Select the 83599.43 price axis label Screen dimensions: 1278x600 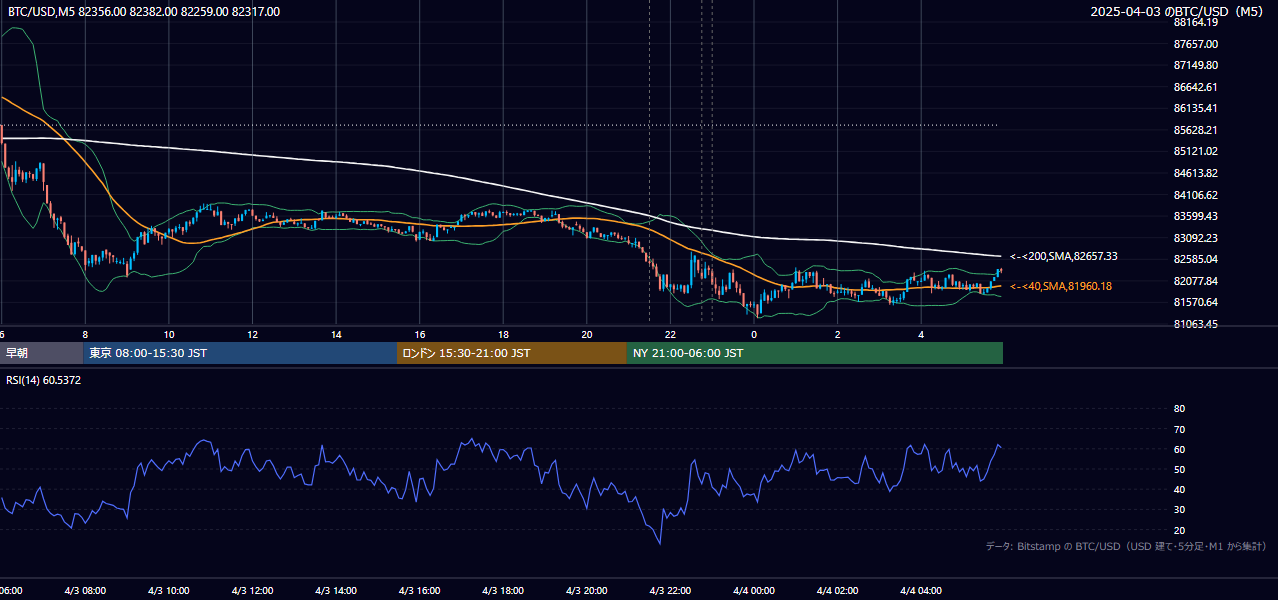tap(1195, 216)
